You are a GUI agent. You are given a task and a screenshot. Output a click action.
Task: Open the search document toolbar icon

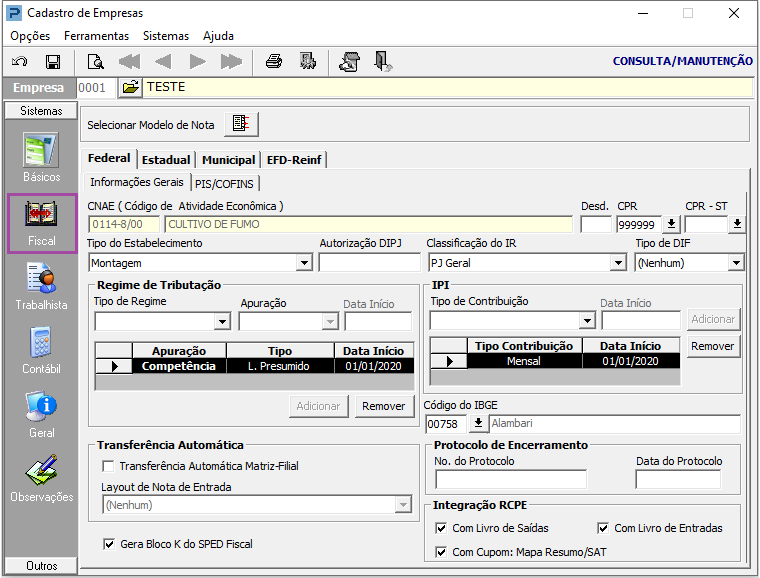95,62
